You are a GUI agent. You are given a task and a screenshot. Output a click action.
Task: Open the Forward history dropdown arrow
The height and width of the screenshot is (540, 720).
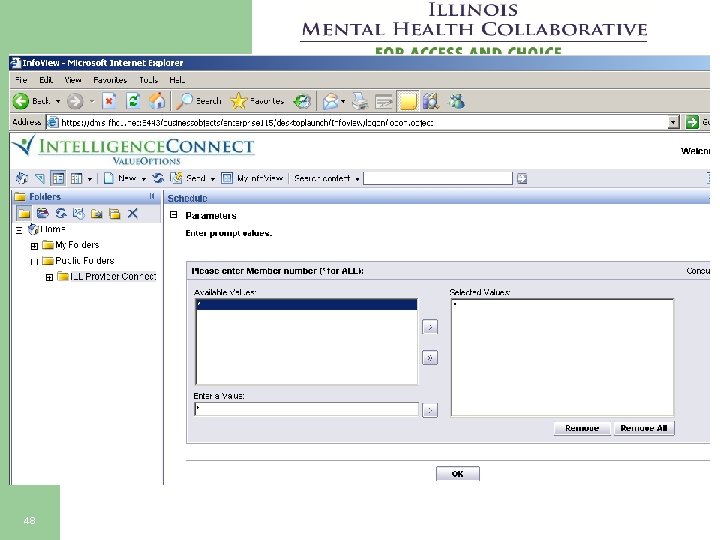(x=92, y=101)
